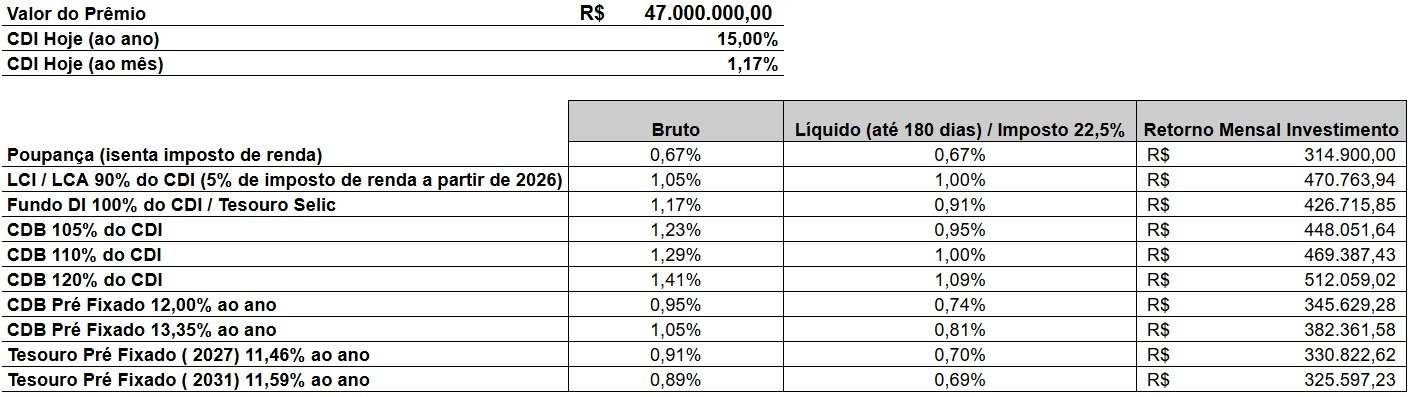This screenshot has height=397, width=1415.
Task: Select Tesouro Pré Fixado (2027) row label
Action: (188, 355)
